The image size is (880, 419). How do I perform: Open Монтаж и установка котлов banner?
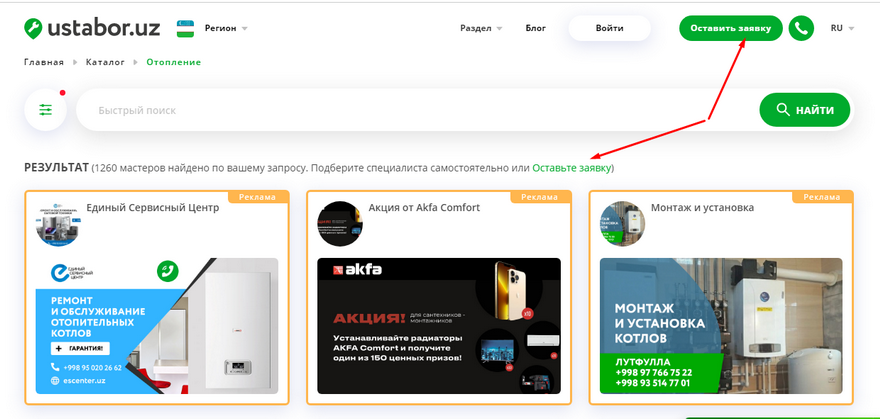tap(721, 326)
